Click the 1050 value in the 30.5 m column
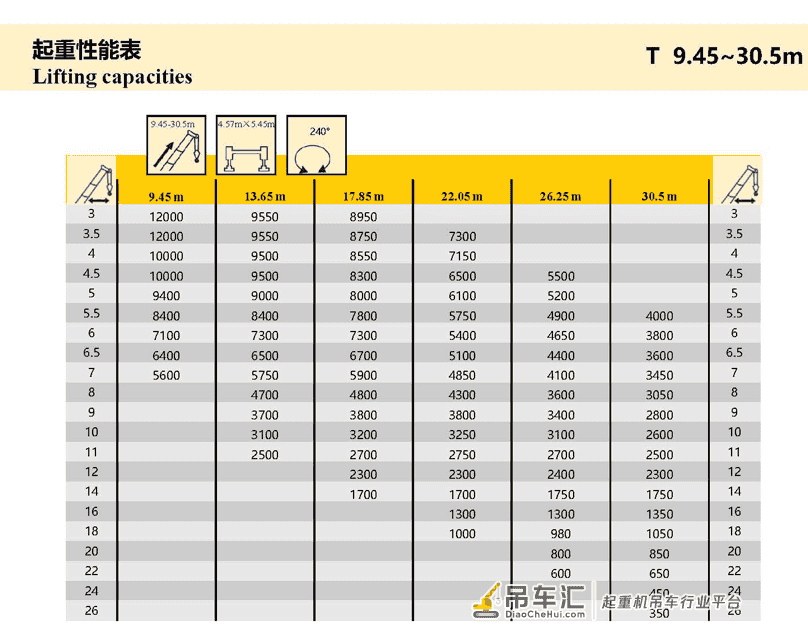The width and height of the screenshot is (808, 628). coord(660,534)
